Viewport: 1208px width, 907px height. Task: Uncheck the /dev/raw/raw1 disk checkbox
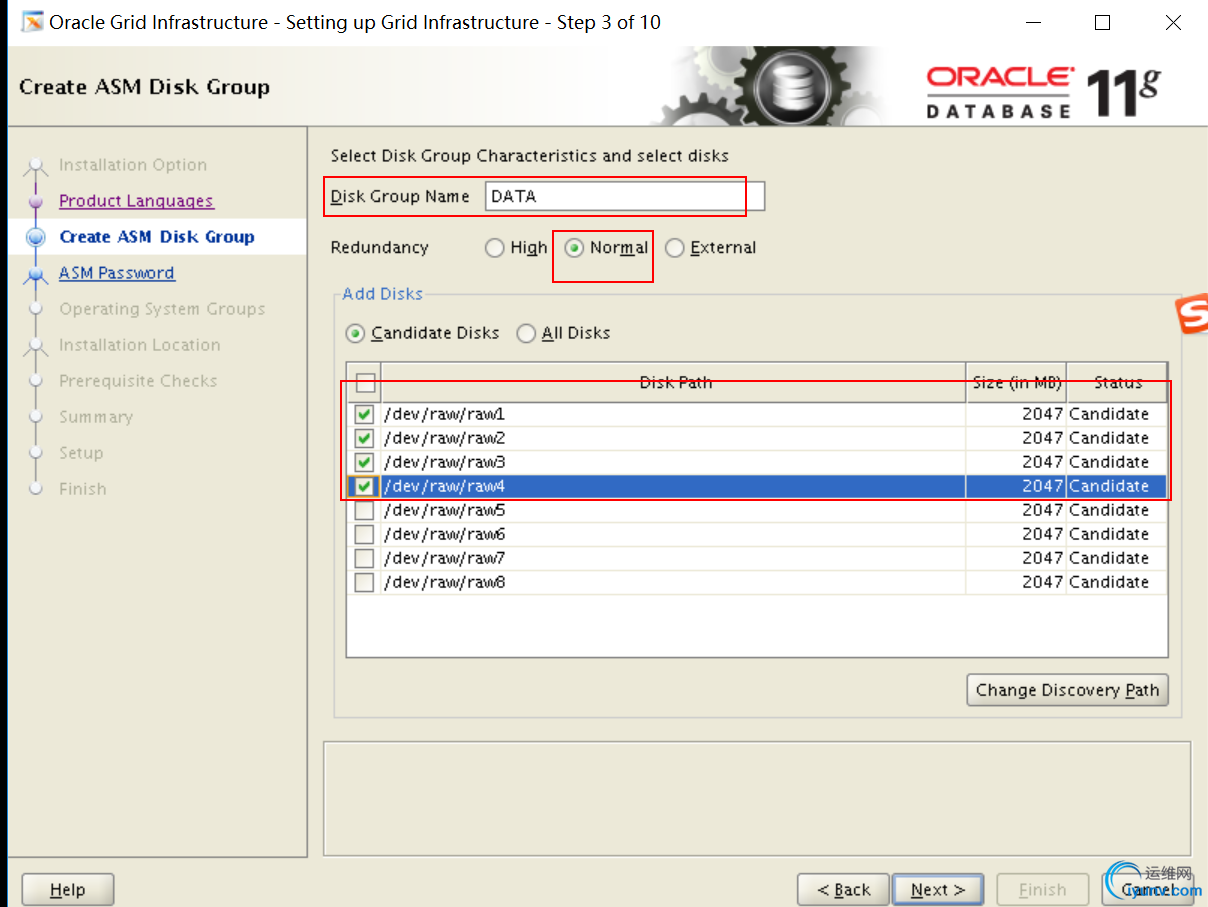(x=364, y=414)
